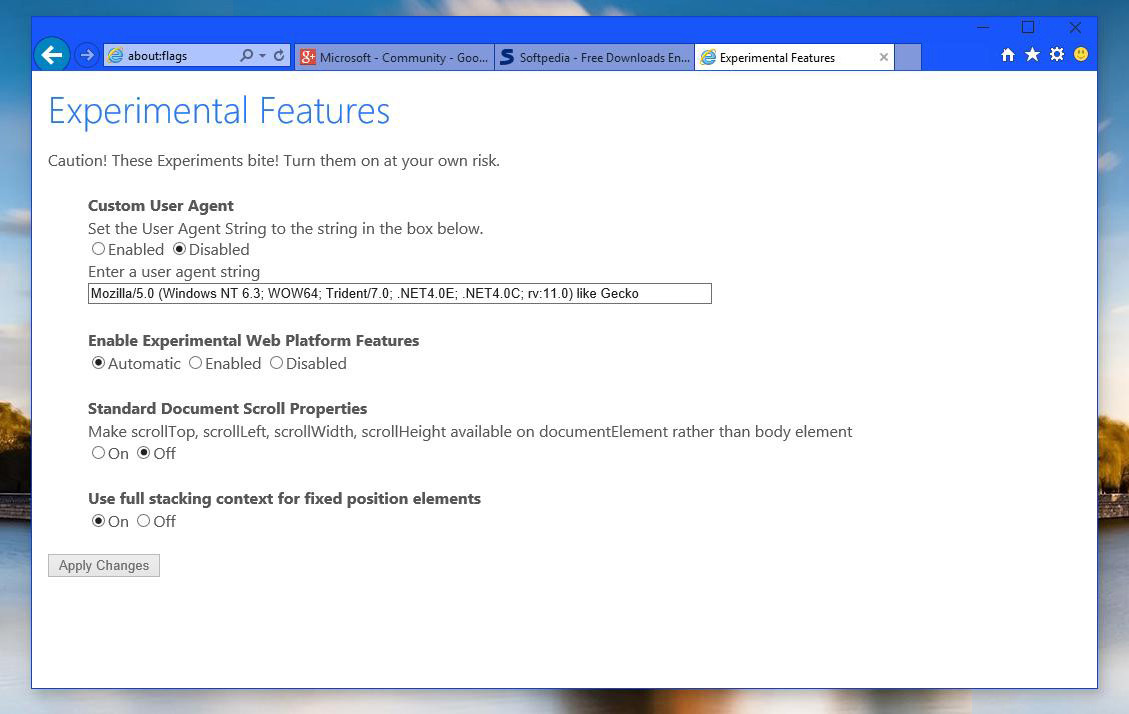
Task: Open a new tab with blank tab button
Action: pos(907,57)
